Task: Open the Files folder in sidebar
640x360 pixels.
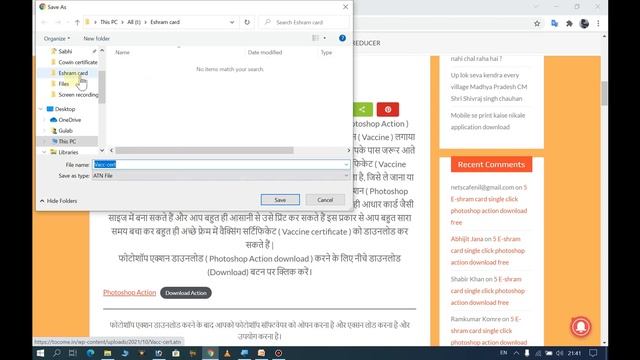Action: pyautogui.click(x=64, y=84)
